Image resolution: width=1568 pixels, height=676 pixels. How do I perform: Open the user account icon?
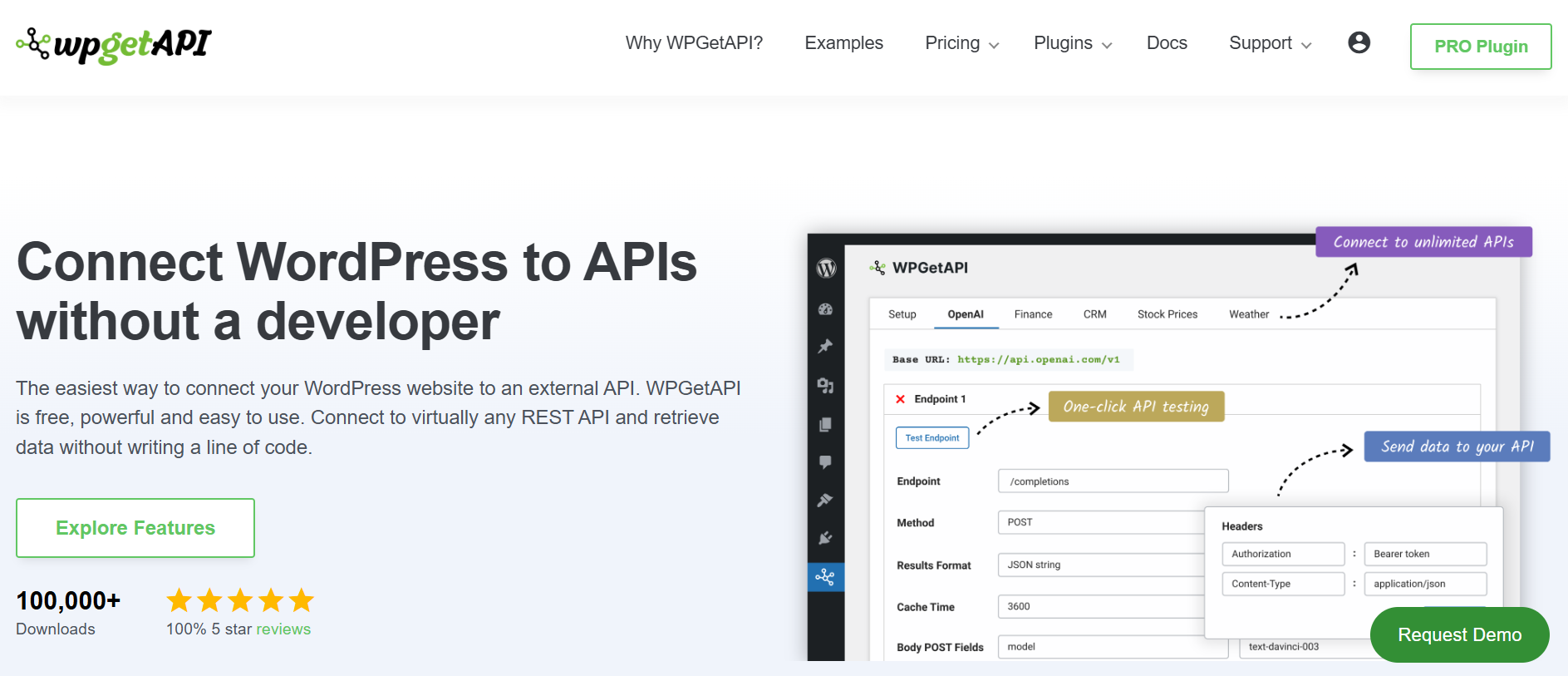[1359, 42]
